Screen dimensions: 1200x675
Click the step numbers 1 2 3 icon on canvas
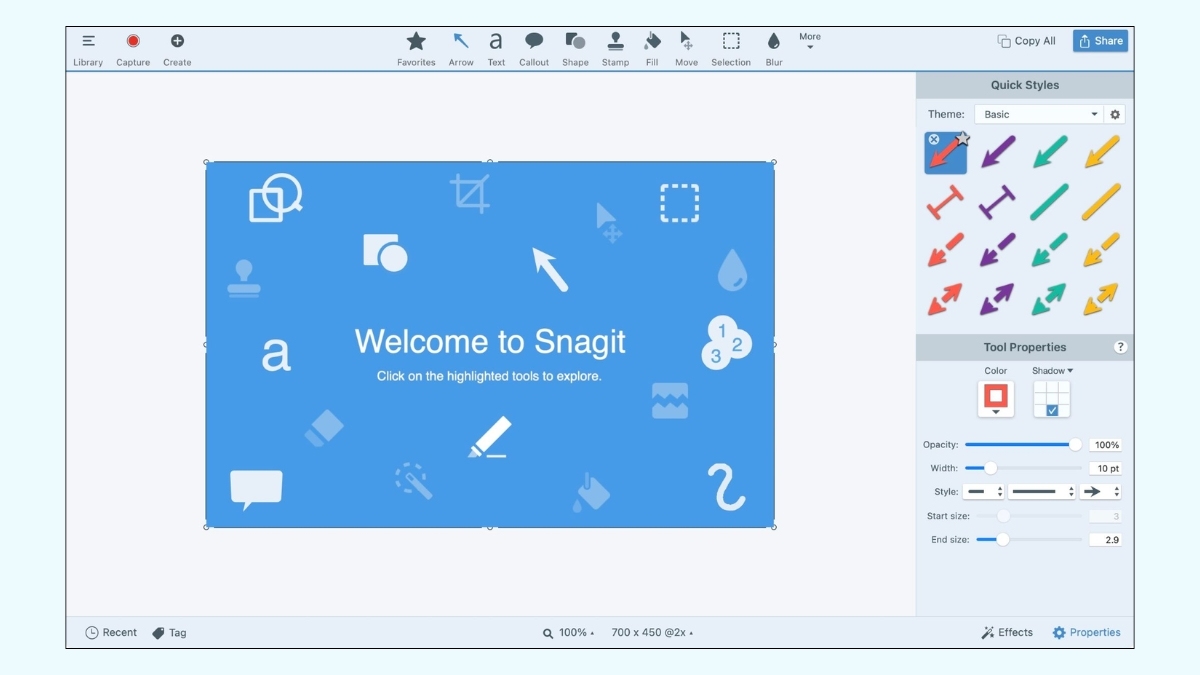tap(727, 342)
